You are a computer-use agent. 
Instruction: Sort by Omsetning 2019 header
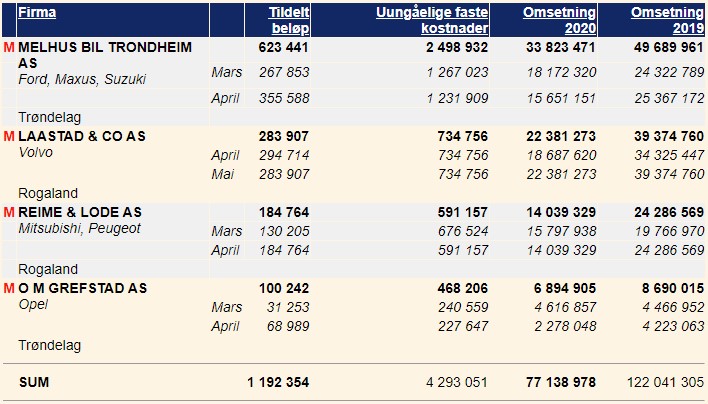[667, 20]
